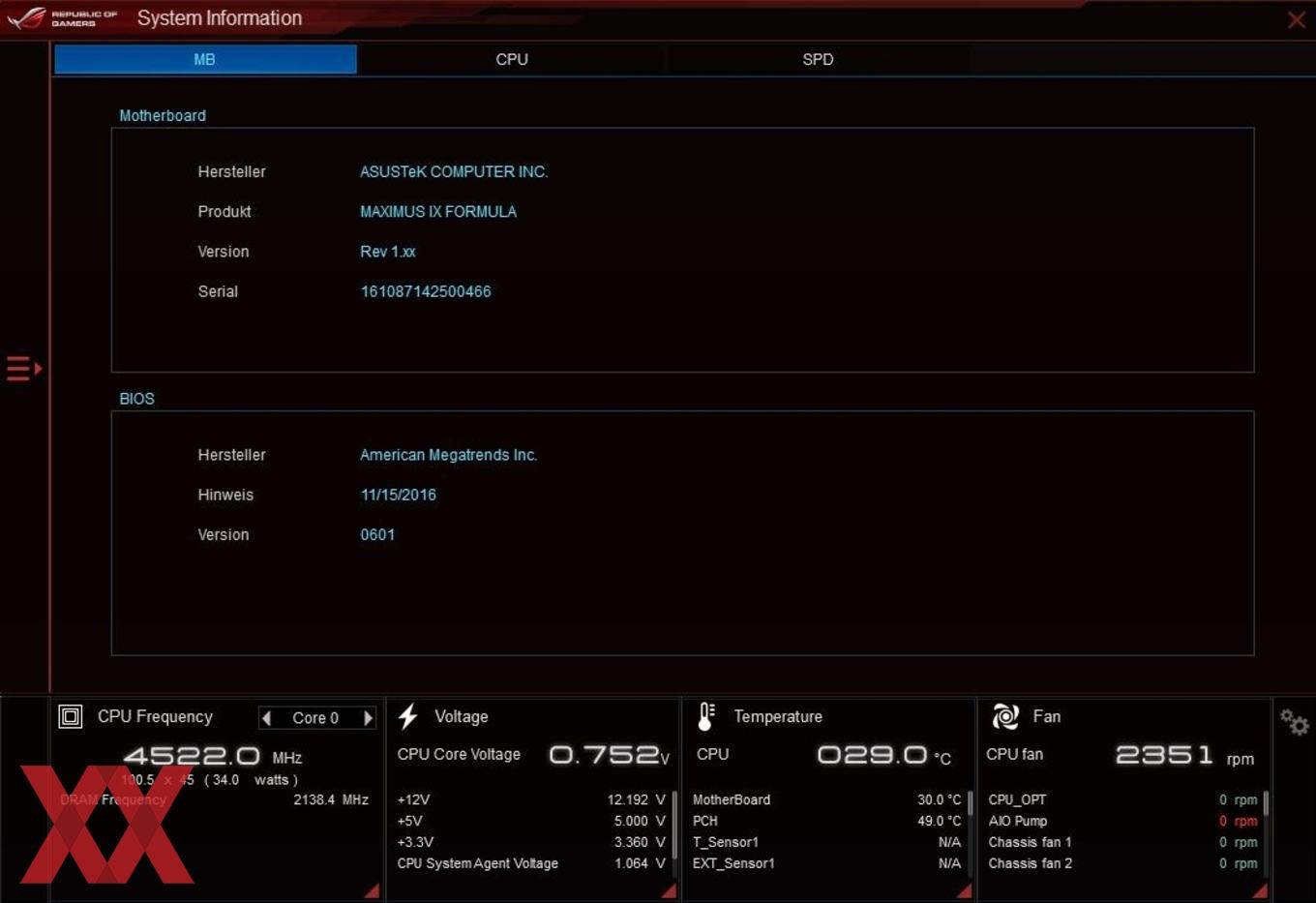Viewport: 1316px width, 903px height.
Task: Click the Chassis fan 1 row
Action: pos(1123,842)
